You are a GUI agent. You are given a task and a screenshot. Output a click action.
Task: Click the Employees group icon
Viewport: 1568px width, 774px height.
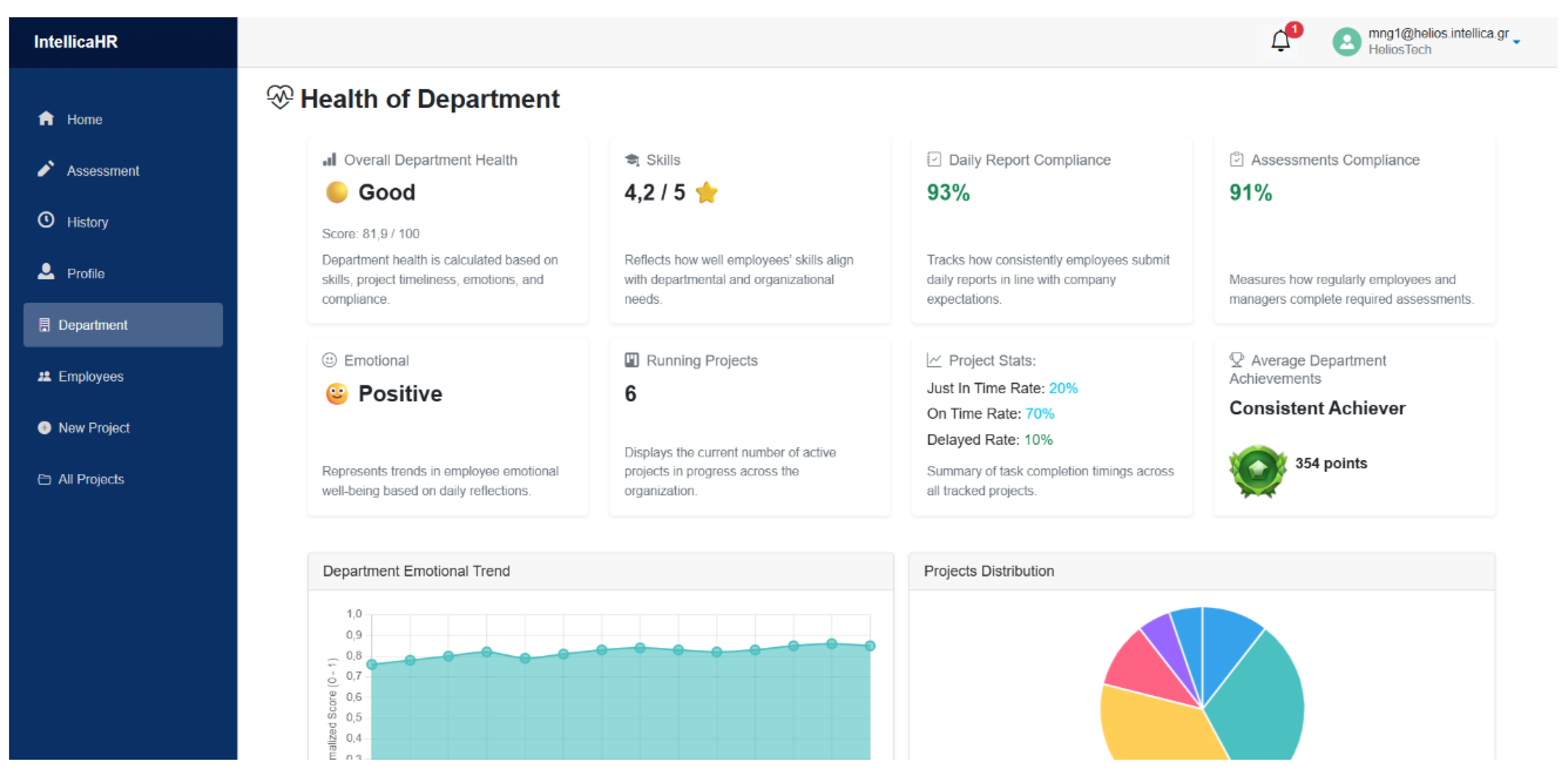44,376
